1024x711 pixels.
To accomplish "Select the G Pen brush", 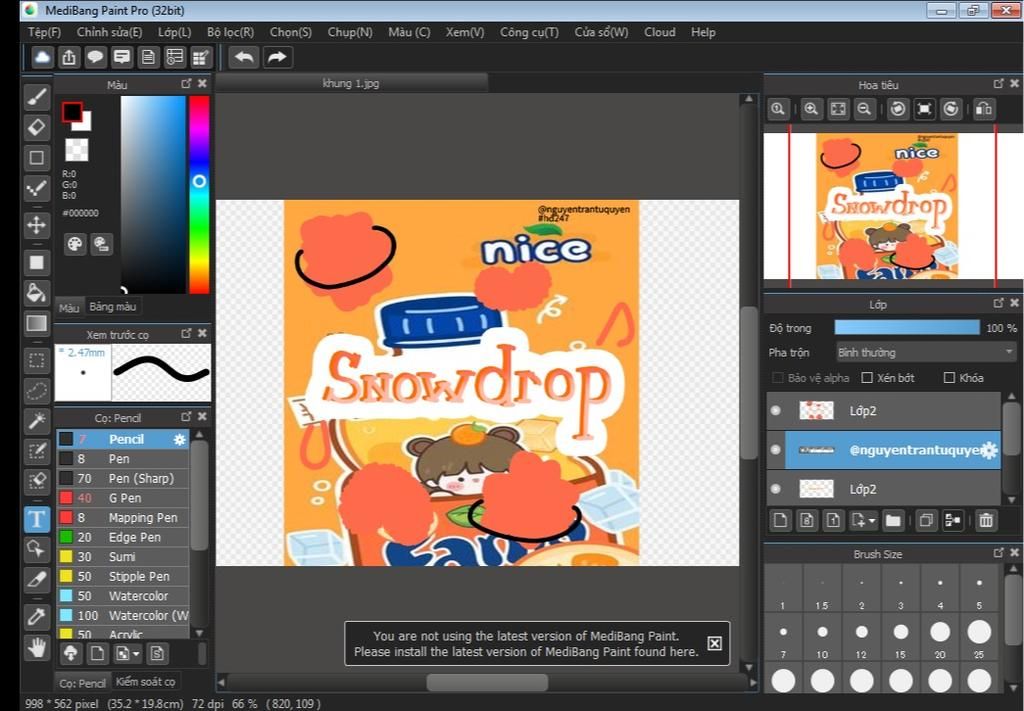I will (123, 498).
